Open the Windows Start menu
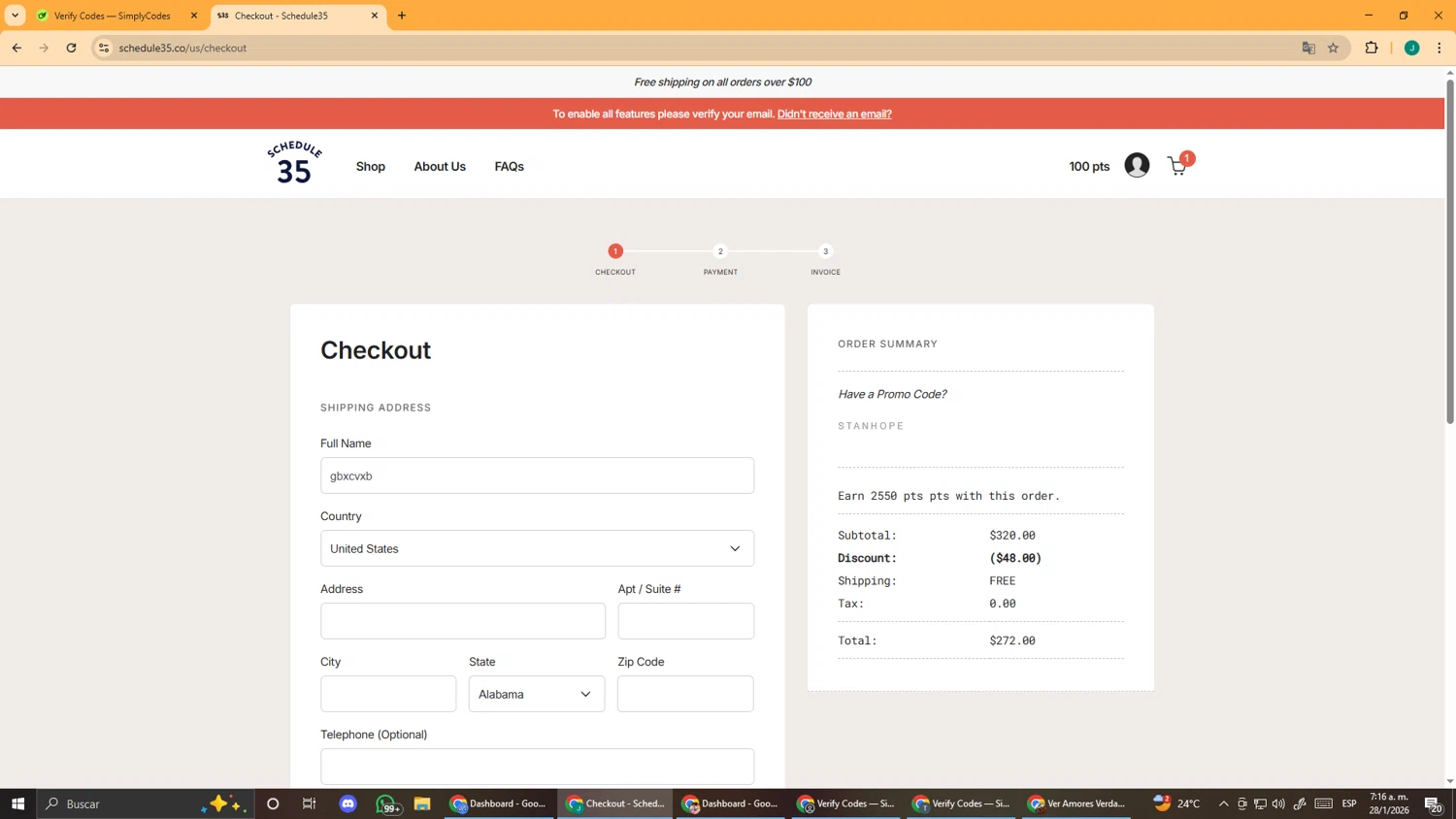The image size is (1456, 819). coord(17,803)
